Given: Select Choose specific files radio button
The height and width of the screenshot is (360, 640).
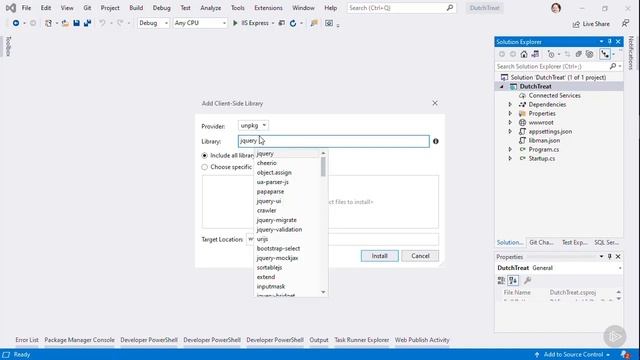Looking at the screenshot, I should coord(204,167).
